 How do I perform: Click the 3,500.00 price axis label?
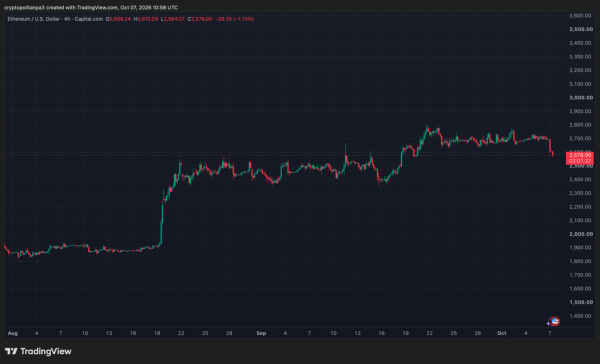tap(581, 29)
